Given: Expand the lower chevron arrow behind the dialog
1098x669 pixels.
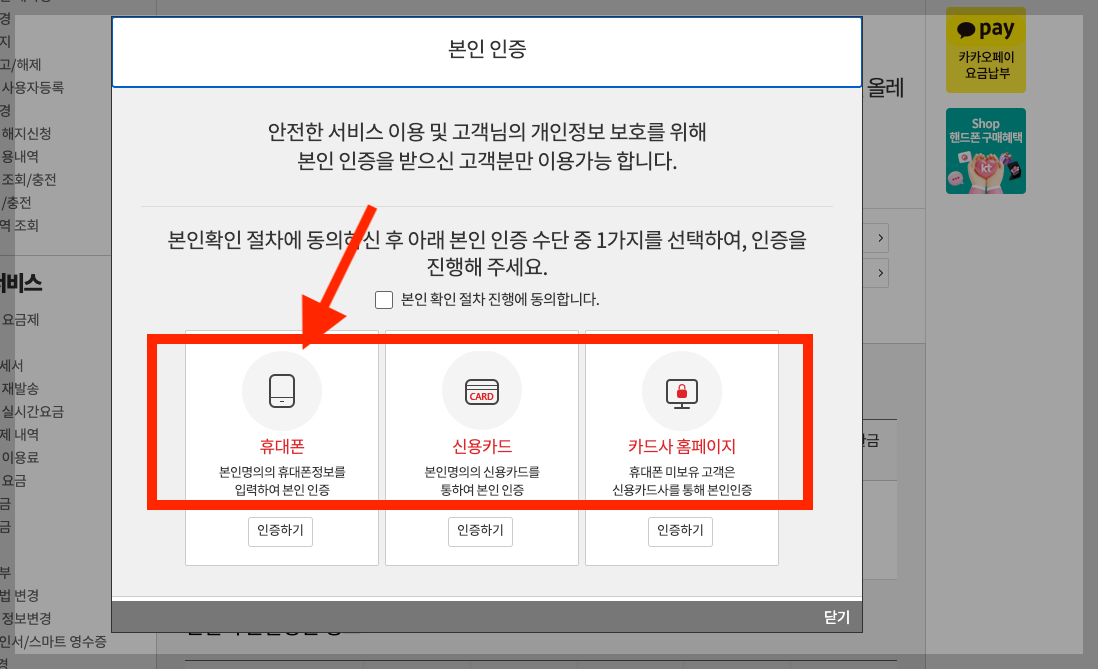Looking at the screenshot, I should coord(880,273).
